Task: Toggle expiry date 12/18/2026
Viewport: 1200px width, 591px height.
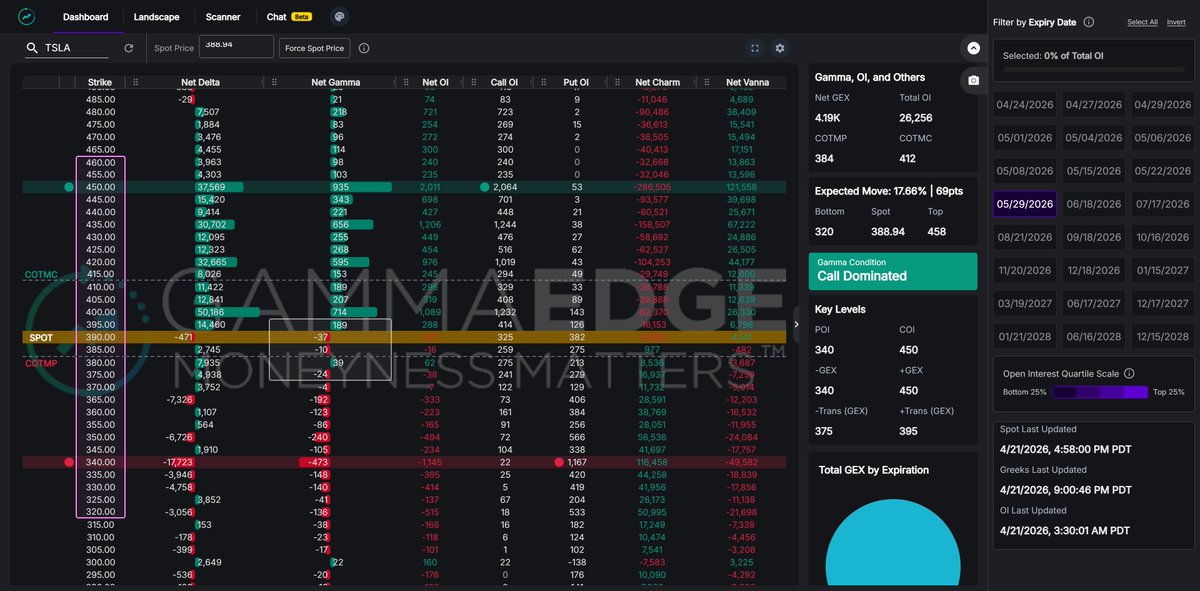Action: pyautogui.click(x=1093, y=270)
